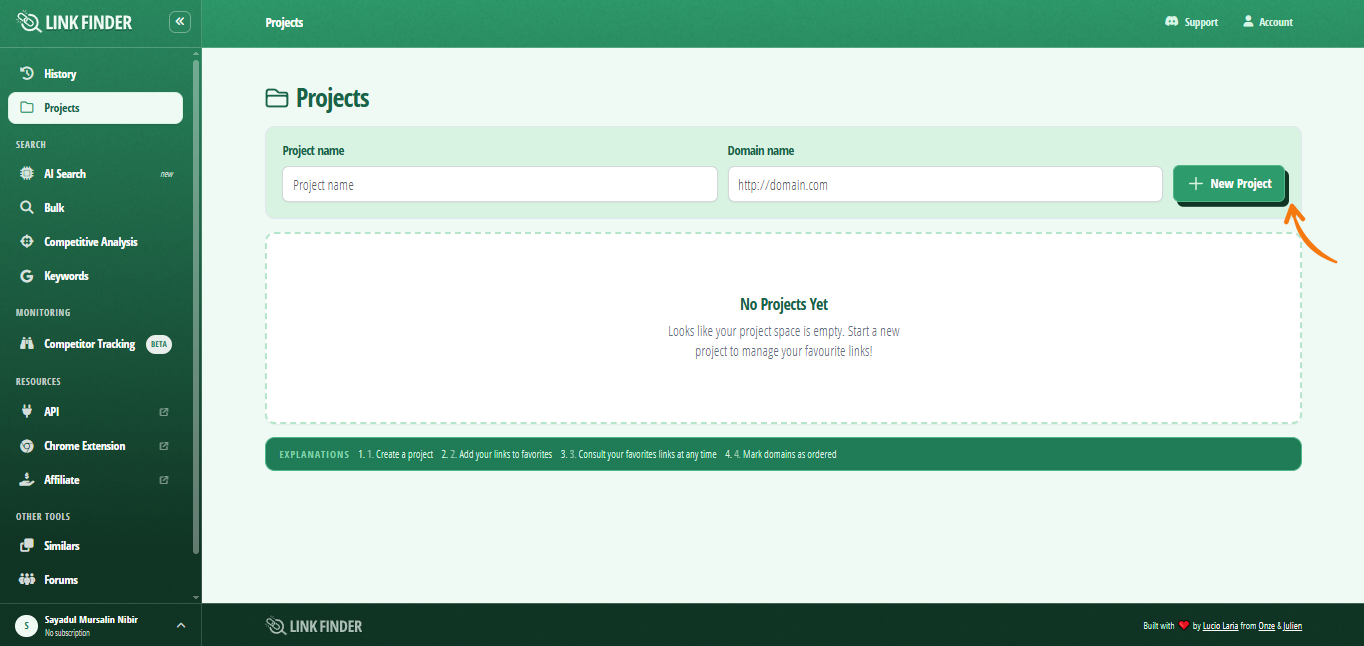Open Chrome Extension link
Image resolution: width=1364 pixels, height=646 pixels.
[95, 446]
